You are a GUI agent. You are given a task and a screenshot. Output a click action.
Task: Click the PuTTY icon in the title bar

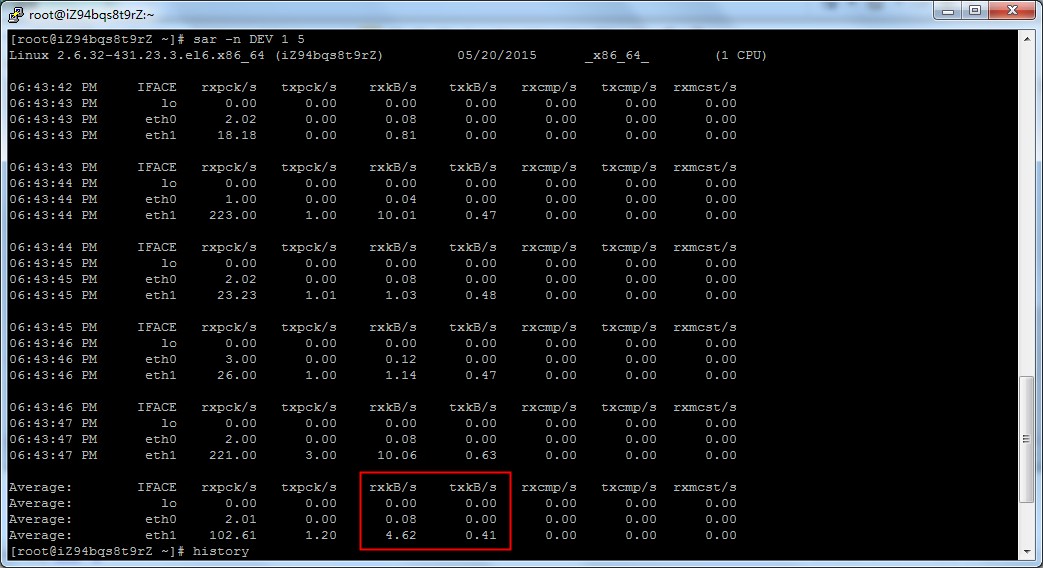click(15, 14)
